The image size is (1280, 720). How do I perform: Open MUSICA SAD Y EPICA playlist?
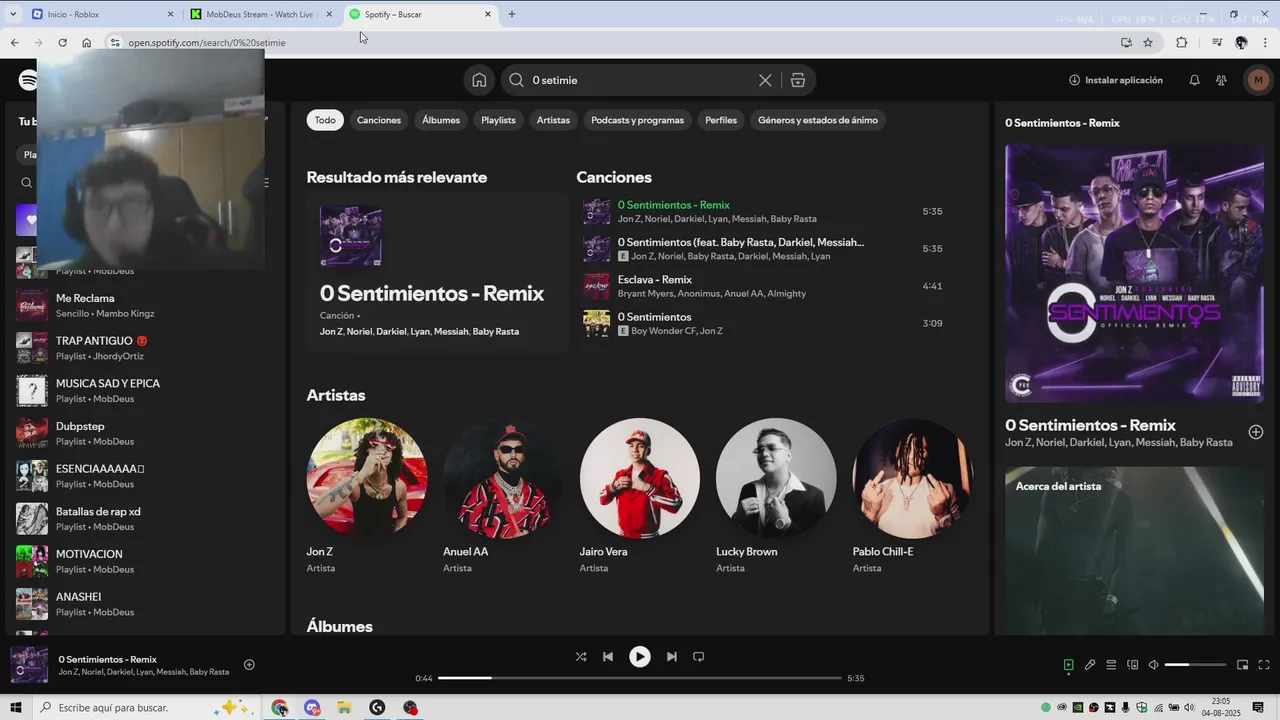(x=144, y=391)
